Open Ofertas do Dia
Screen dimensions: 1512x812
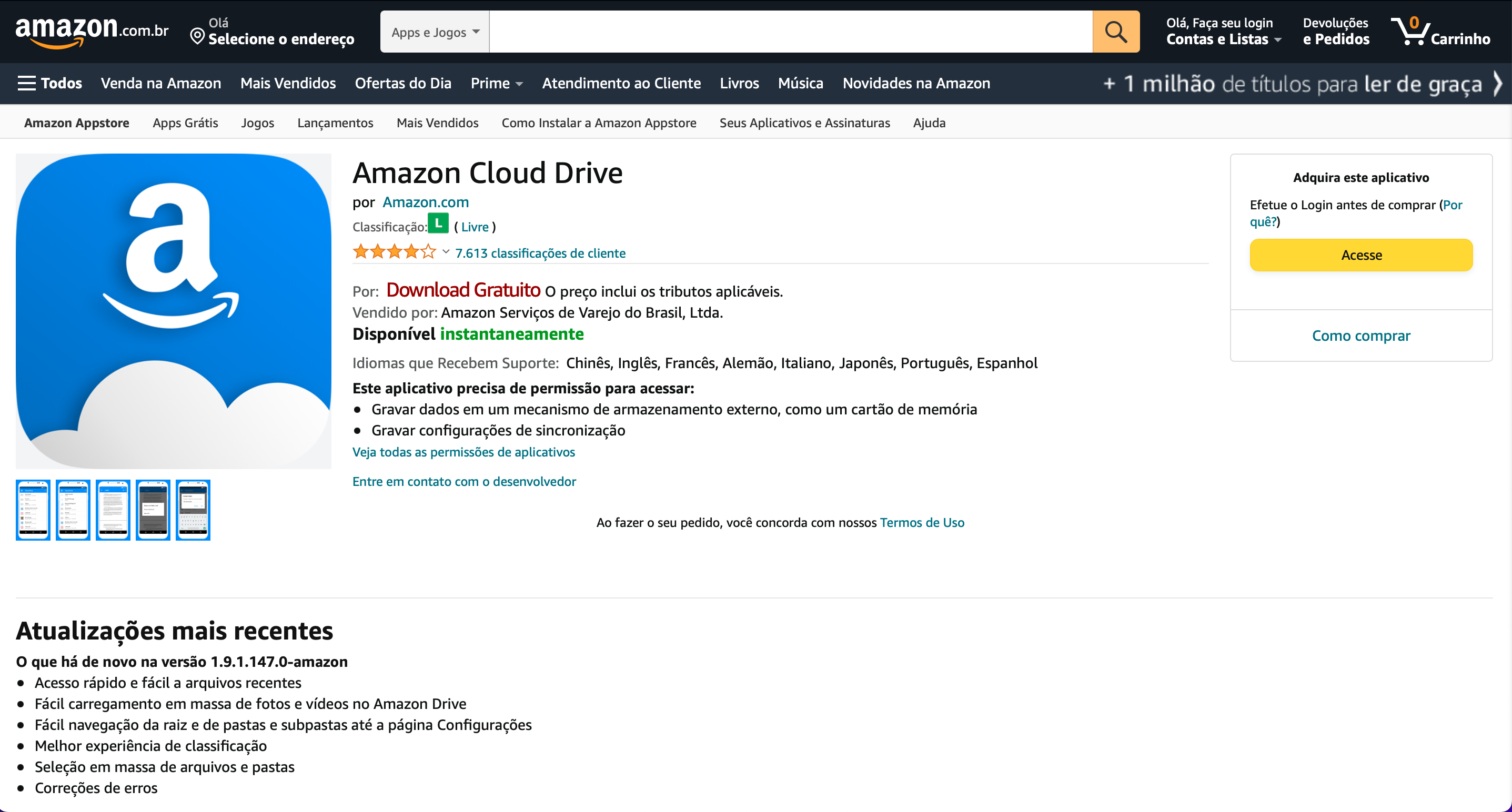(402, 83)
